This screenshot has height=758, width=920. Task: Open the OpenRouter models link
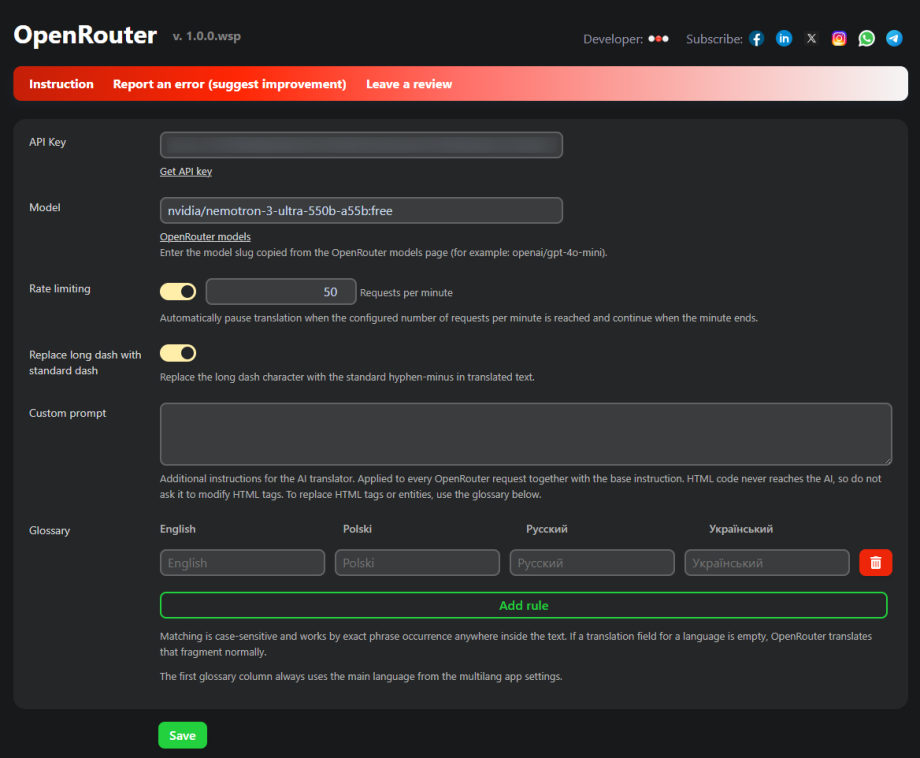(205, 236)
